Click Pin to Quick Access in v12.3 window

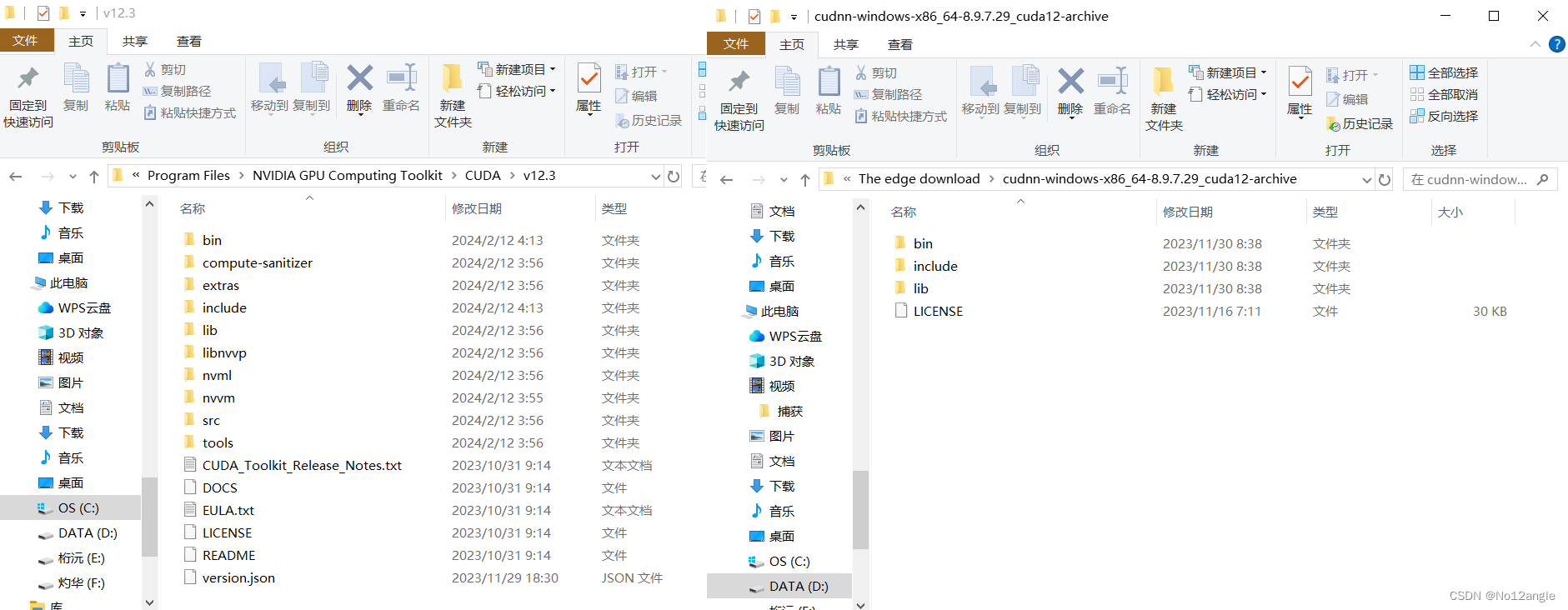click(x=28, y=97)
